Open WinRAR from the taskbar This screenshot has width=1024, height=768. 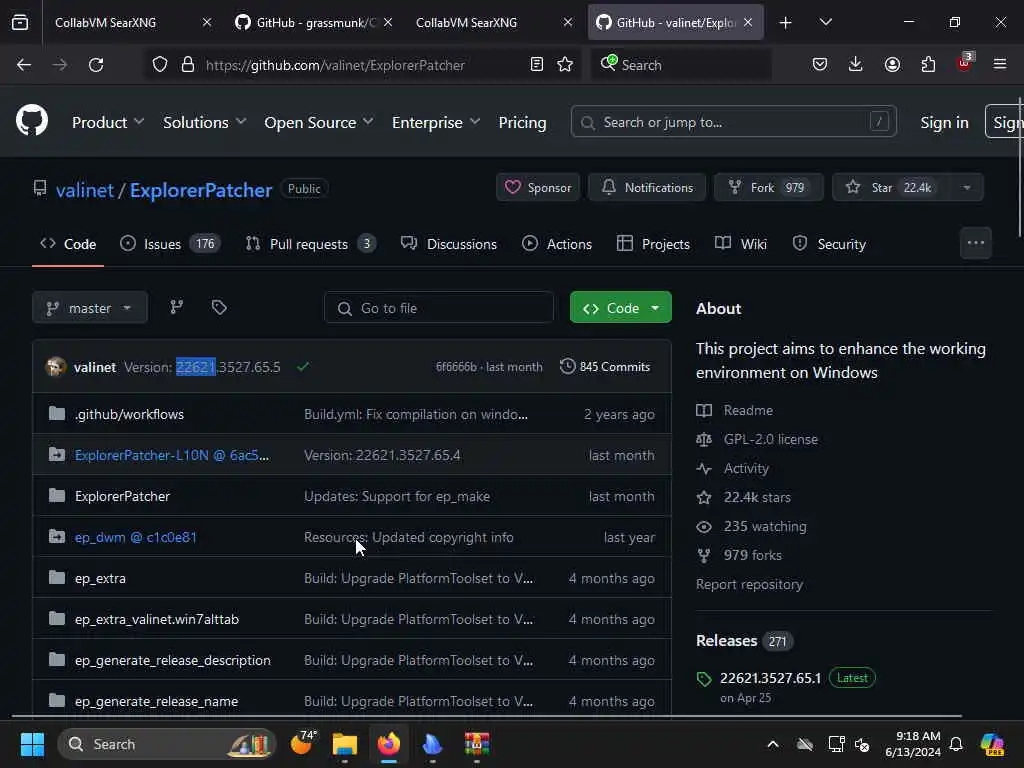[x=477, y=744]
